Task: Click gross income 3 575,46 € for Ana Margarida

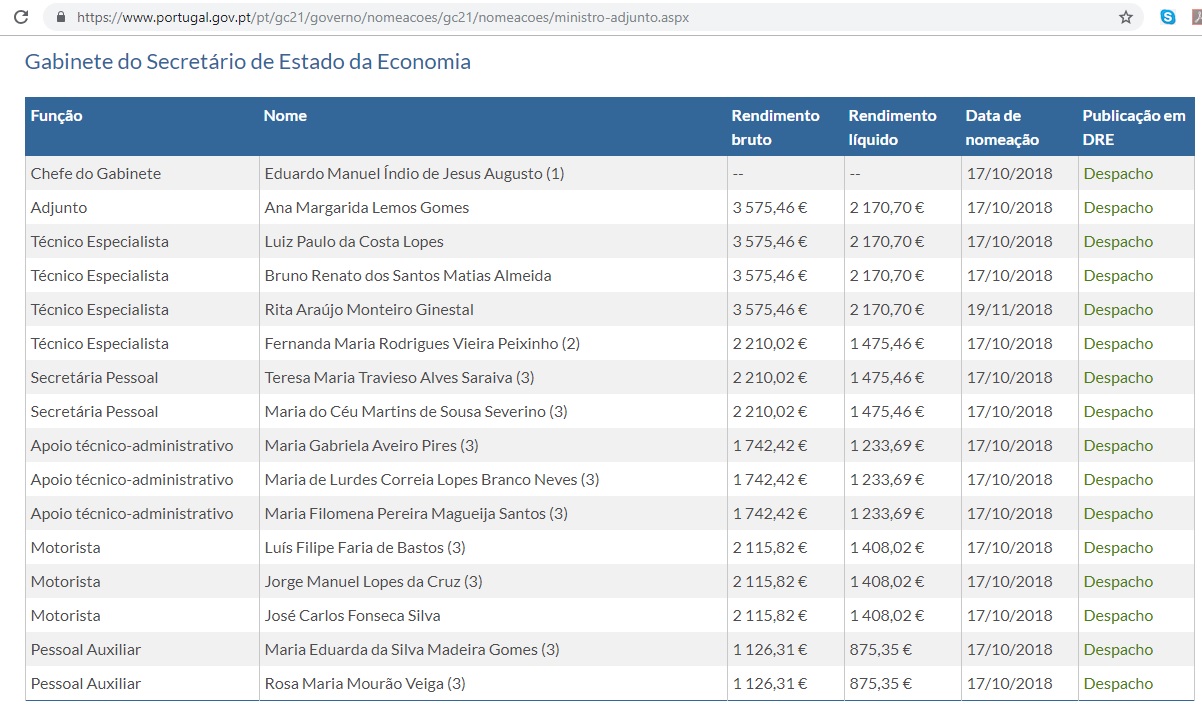Action: pos(770,207)
